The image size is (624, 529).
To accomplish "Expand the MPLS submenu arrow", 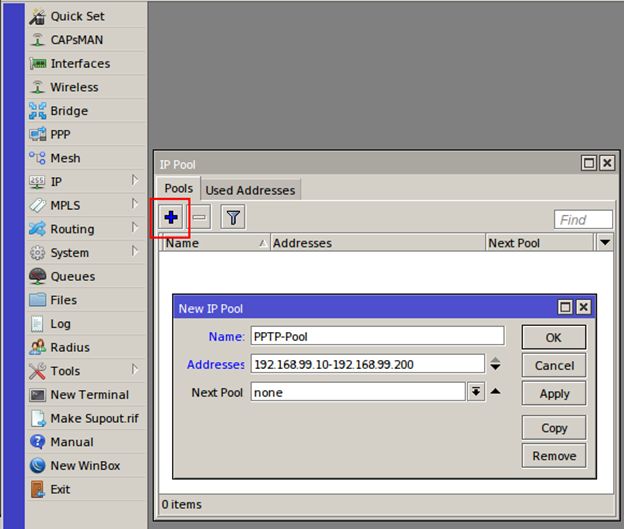I will pyautogui.click(x=135, y=204).
